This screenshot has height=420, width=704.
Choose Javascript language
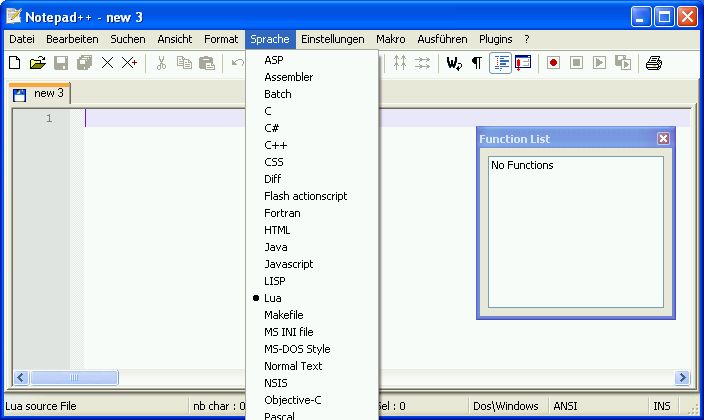pyautogui.click(x=312, y=264)
